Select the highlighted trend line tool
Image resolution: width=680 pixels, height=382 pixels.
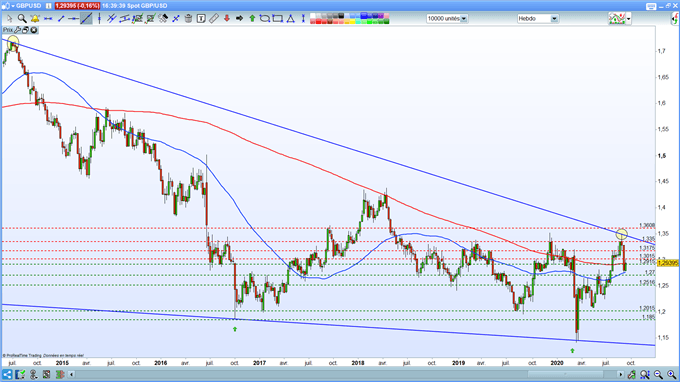(x=86, y=19)
